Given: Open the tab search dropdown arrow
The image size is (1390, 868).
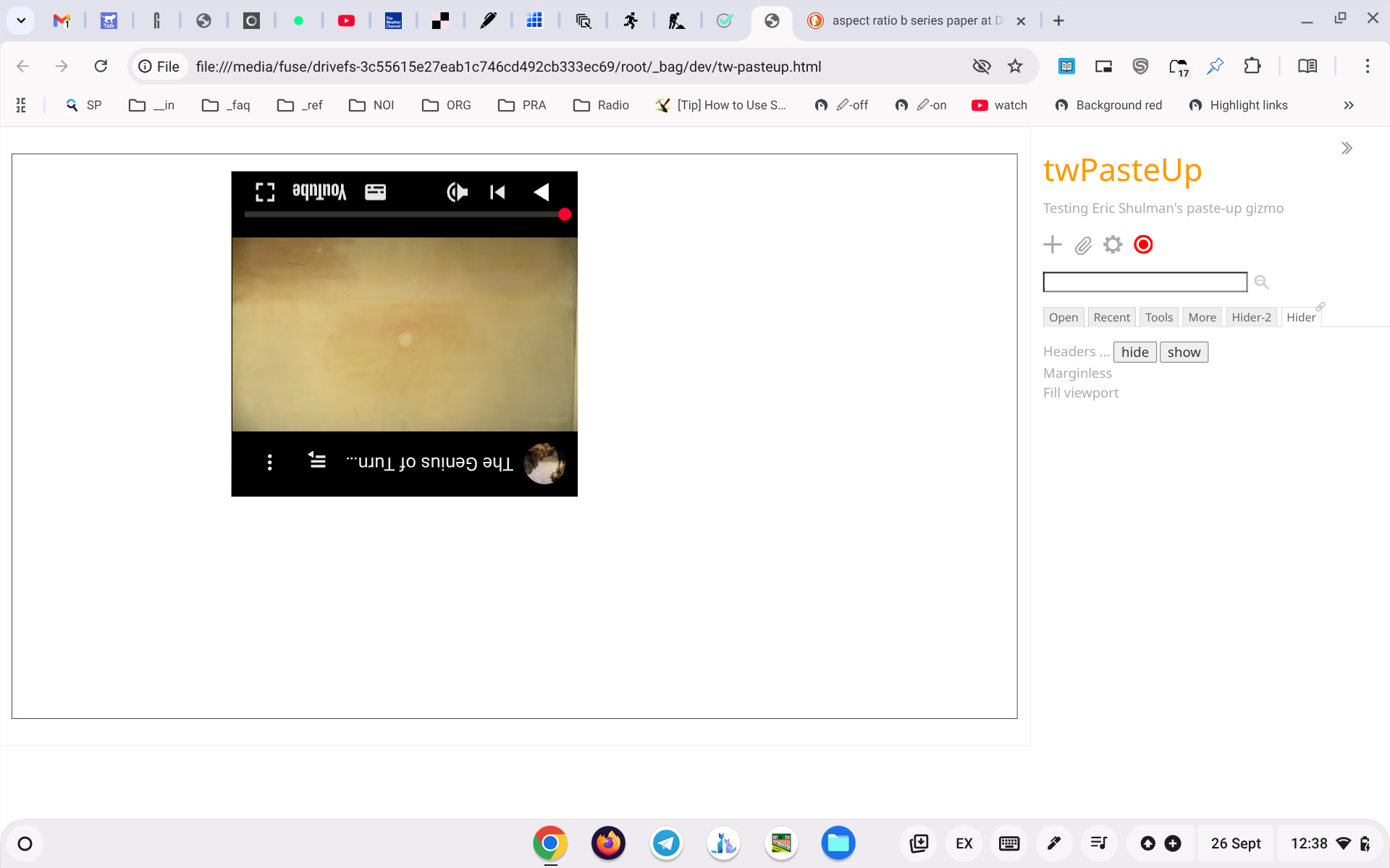Looking at the screenshot, I should 21,20.
